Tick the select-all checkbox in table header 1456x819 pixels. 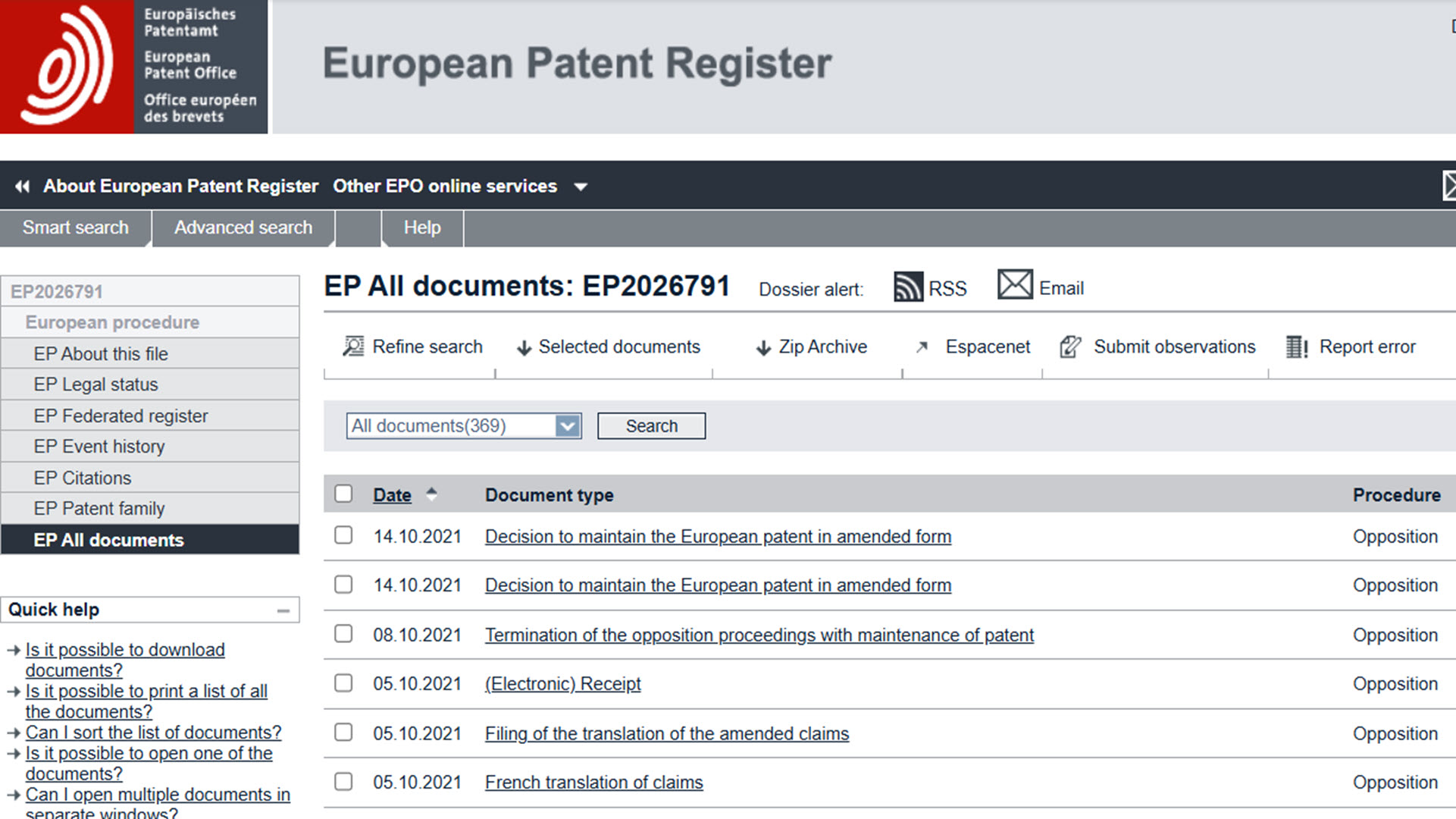click(x=343, y=494)
